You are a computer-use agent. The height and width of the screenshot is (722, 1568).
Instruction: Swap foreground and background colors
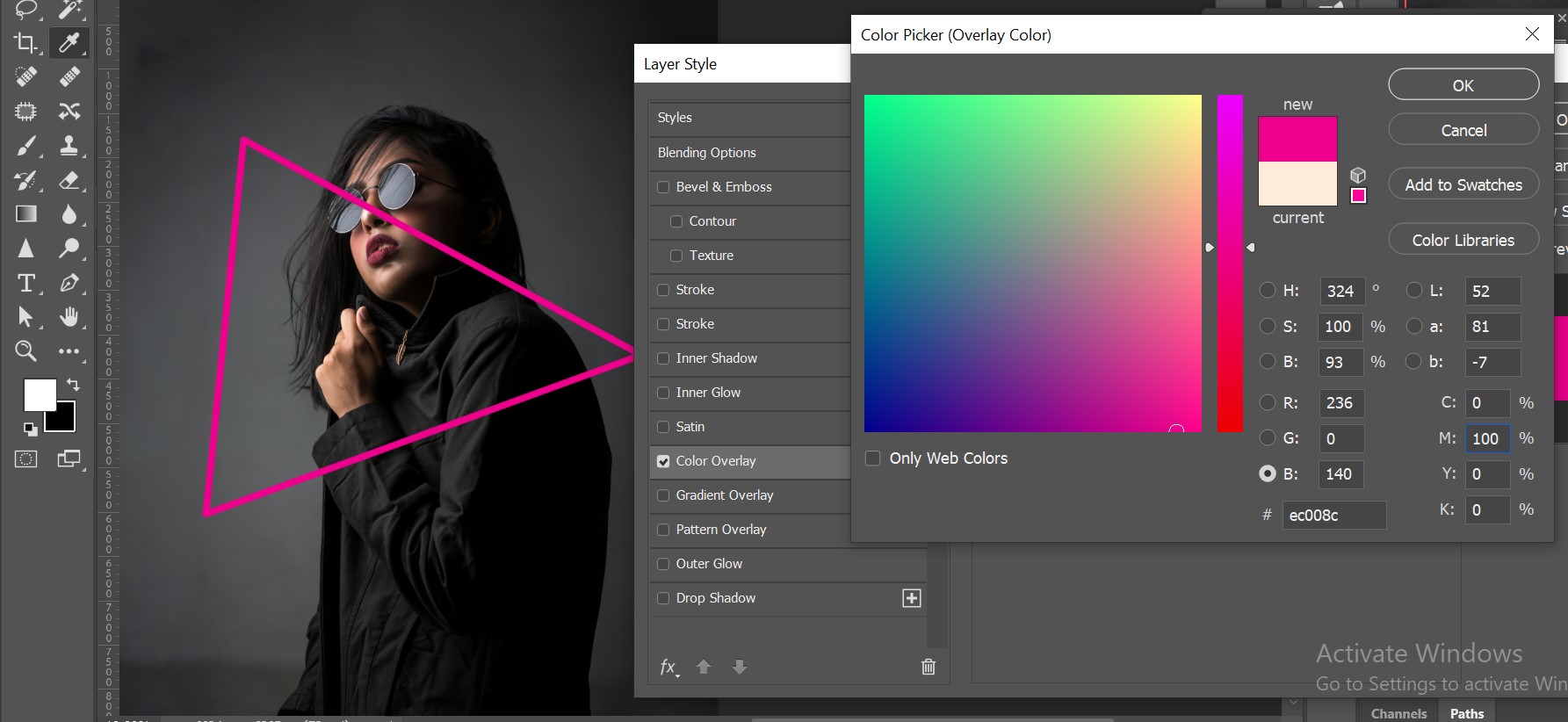pyautogui.click(x=73, y=385)
